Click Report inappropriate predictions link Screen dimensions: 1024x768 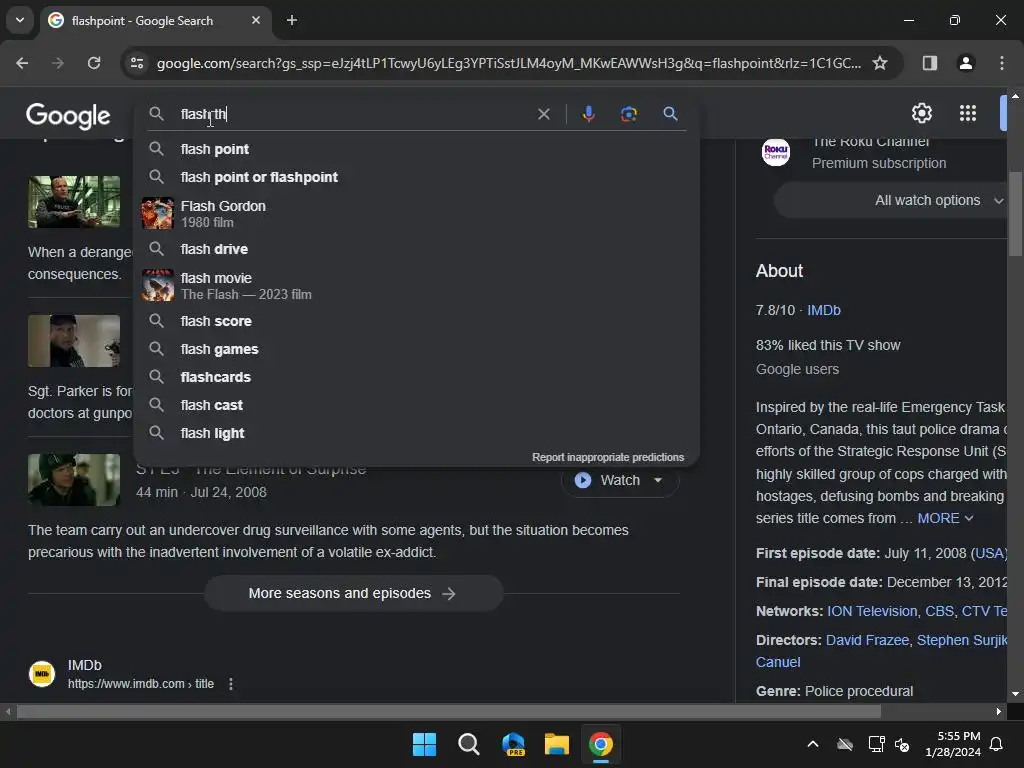(608, 457)
